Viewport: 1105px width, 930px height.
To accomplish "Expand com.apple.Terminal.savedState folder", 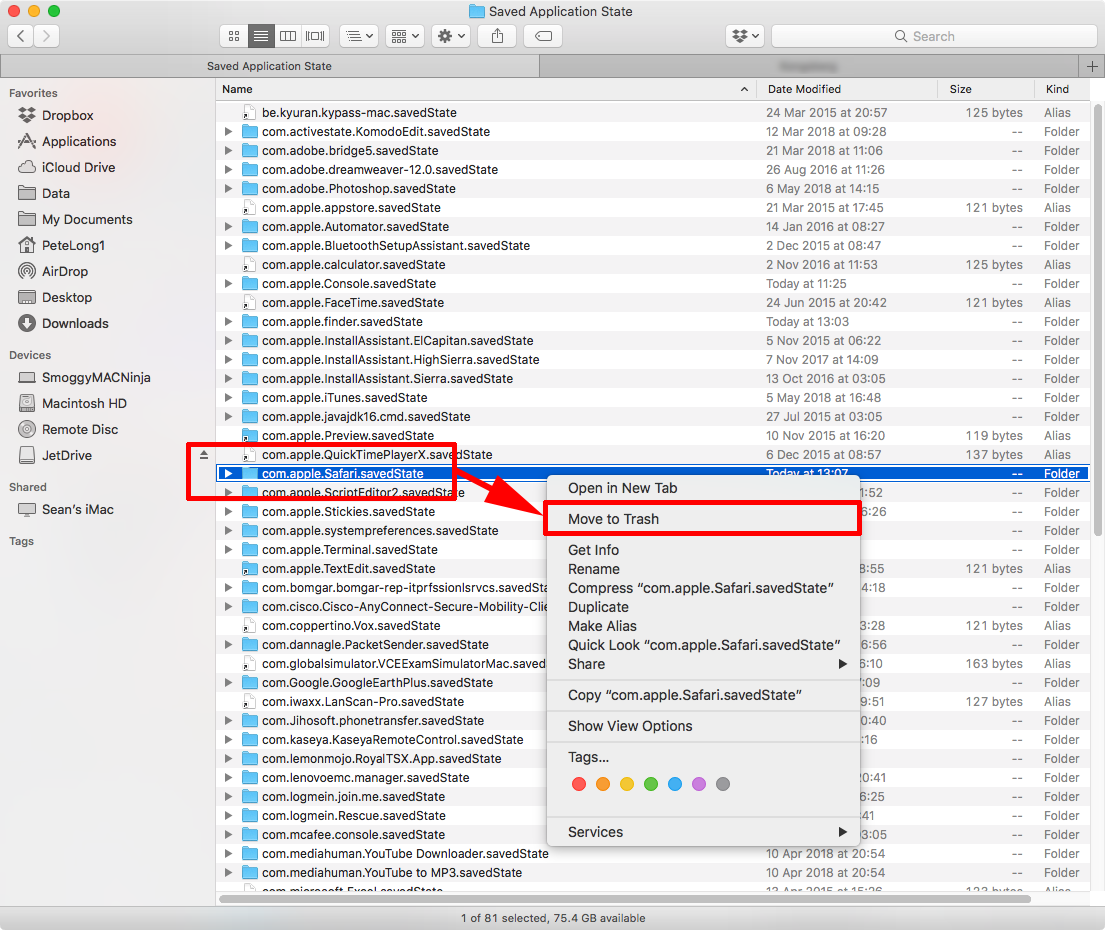I will tap(228, 550).
